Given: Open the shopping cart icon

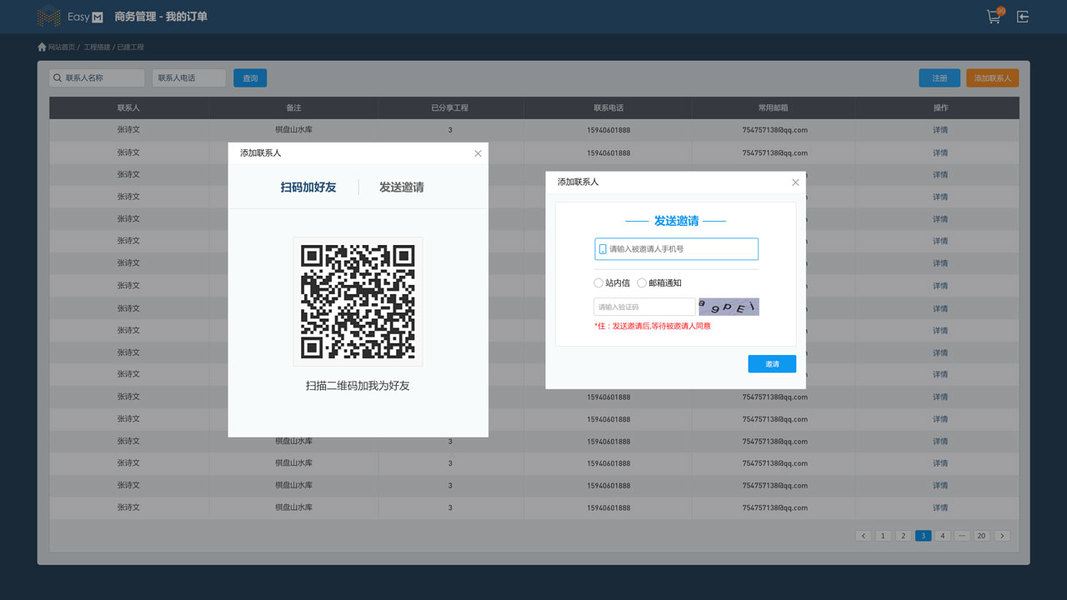Looking at the screenshot, I should coord(994,16).
